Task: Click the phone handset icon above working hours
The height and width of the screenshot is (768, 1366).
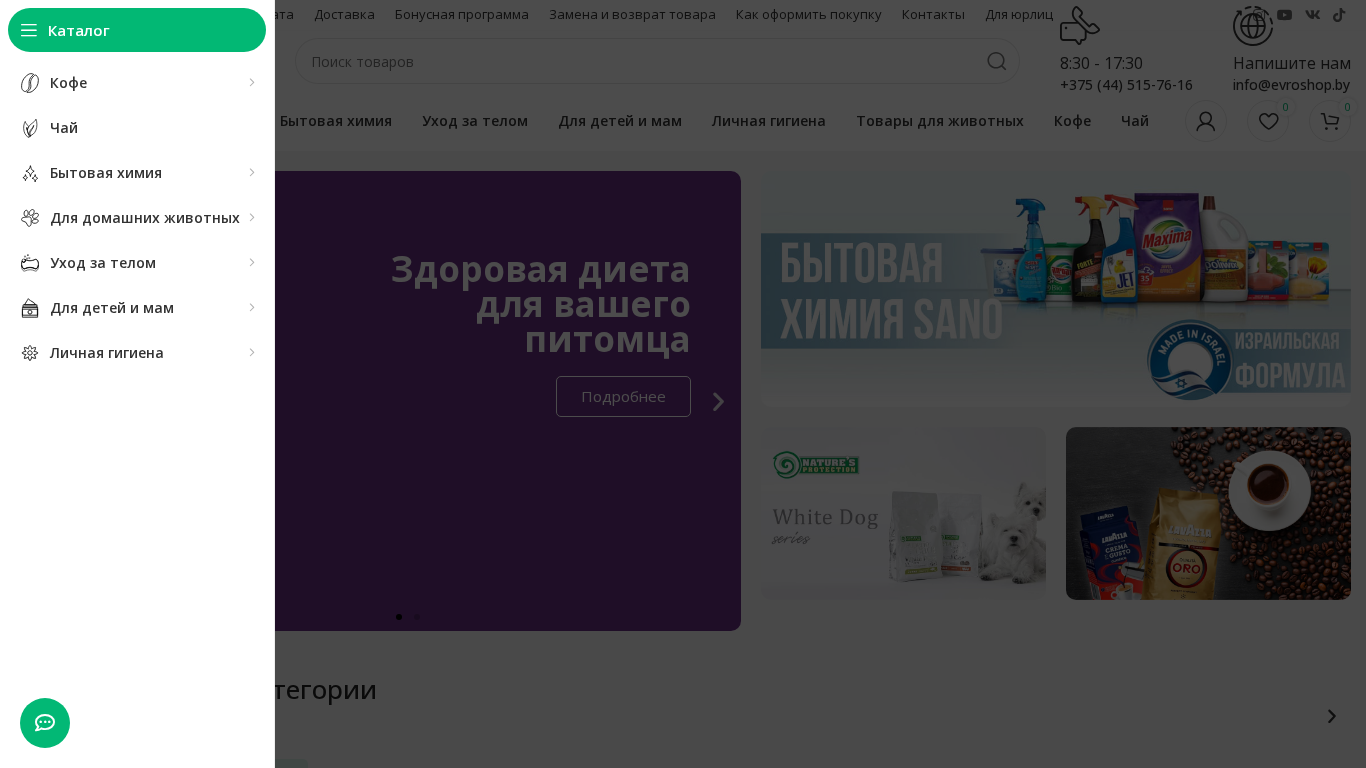Action: click(x=1080, y=25)
